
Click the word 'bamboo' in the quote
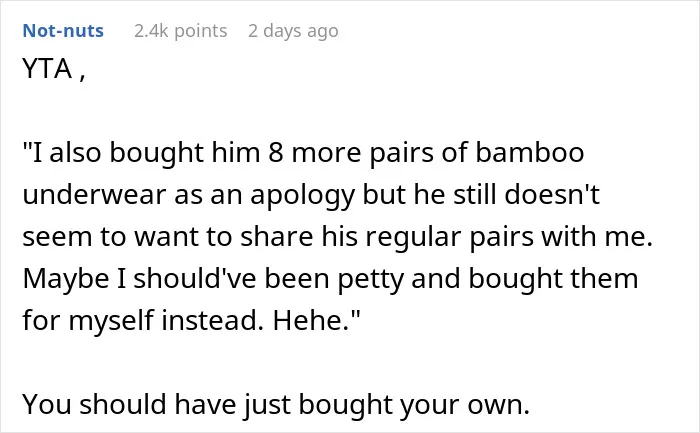[x=529, y=153]
